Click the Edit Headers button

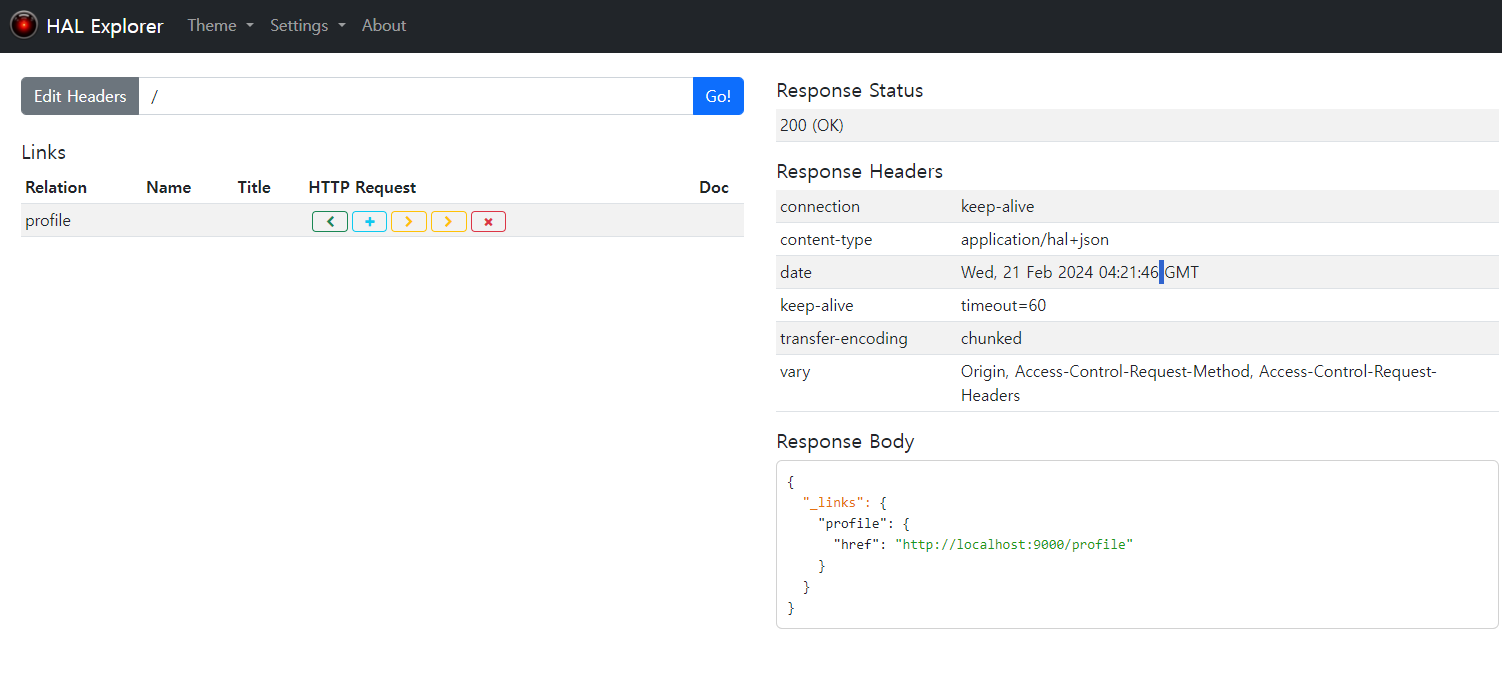[80, 96]
